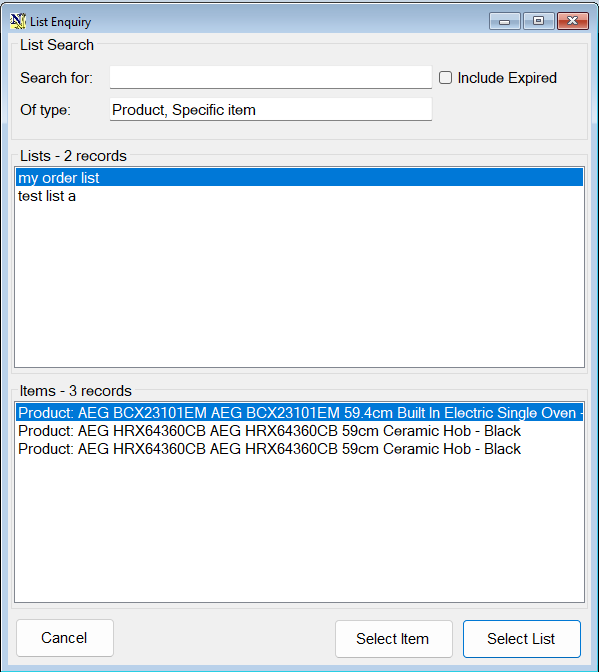Minimize the List Enquiry window
The image size is (599, 672).
coord(505,21)
